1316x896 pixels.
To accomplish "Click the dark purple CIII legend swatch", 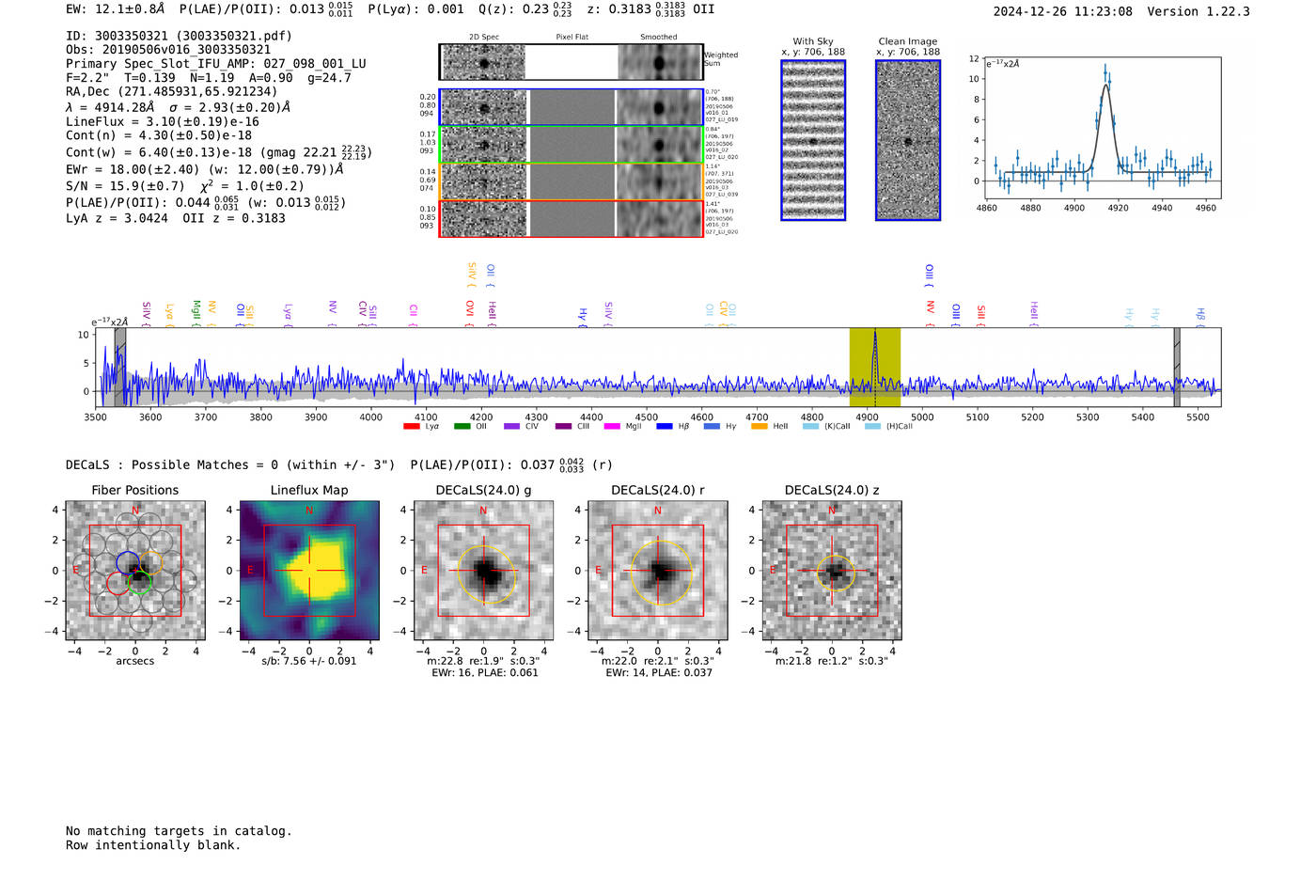I will coord(562,427).
